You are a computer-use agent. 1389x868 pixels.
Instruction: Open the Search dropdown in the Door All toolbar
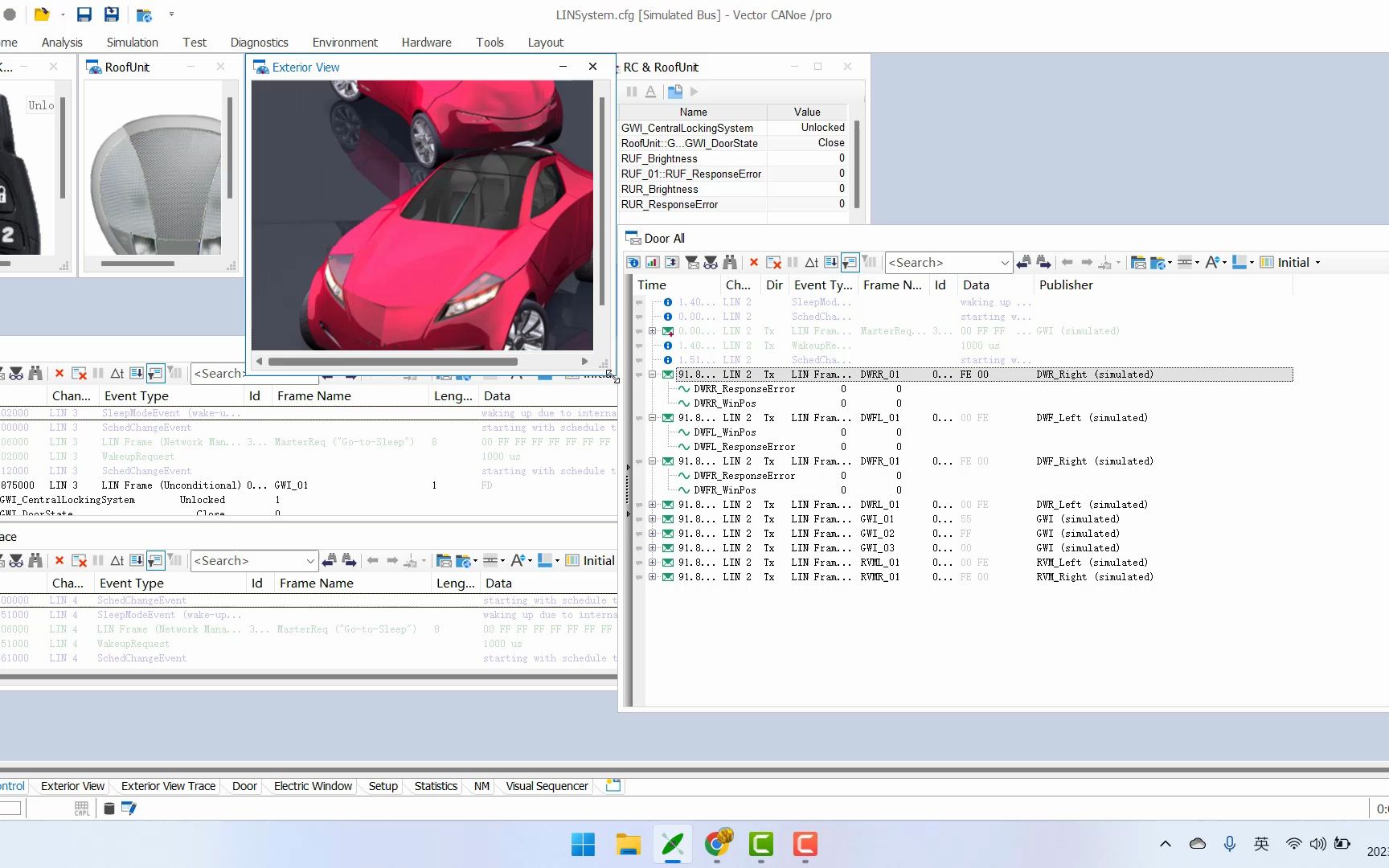pyautogui.click(x=1004, y=263)
